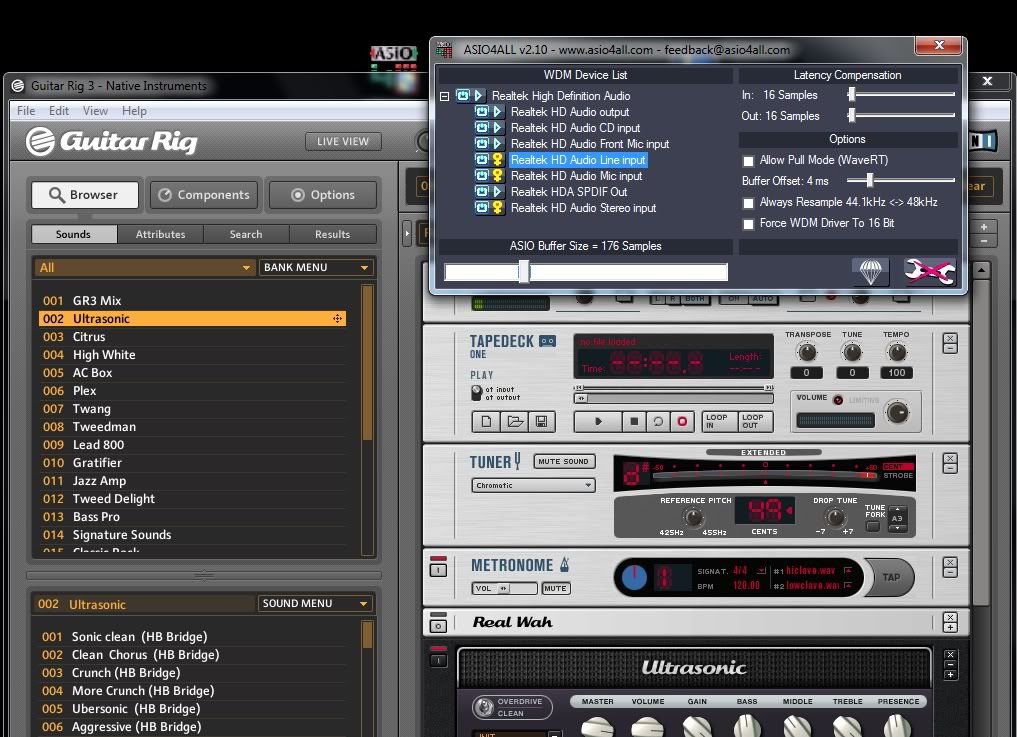Viewport: 1017px width, 737px height.
Task: Open the Help menu
Action: pos(134,110)
